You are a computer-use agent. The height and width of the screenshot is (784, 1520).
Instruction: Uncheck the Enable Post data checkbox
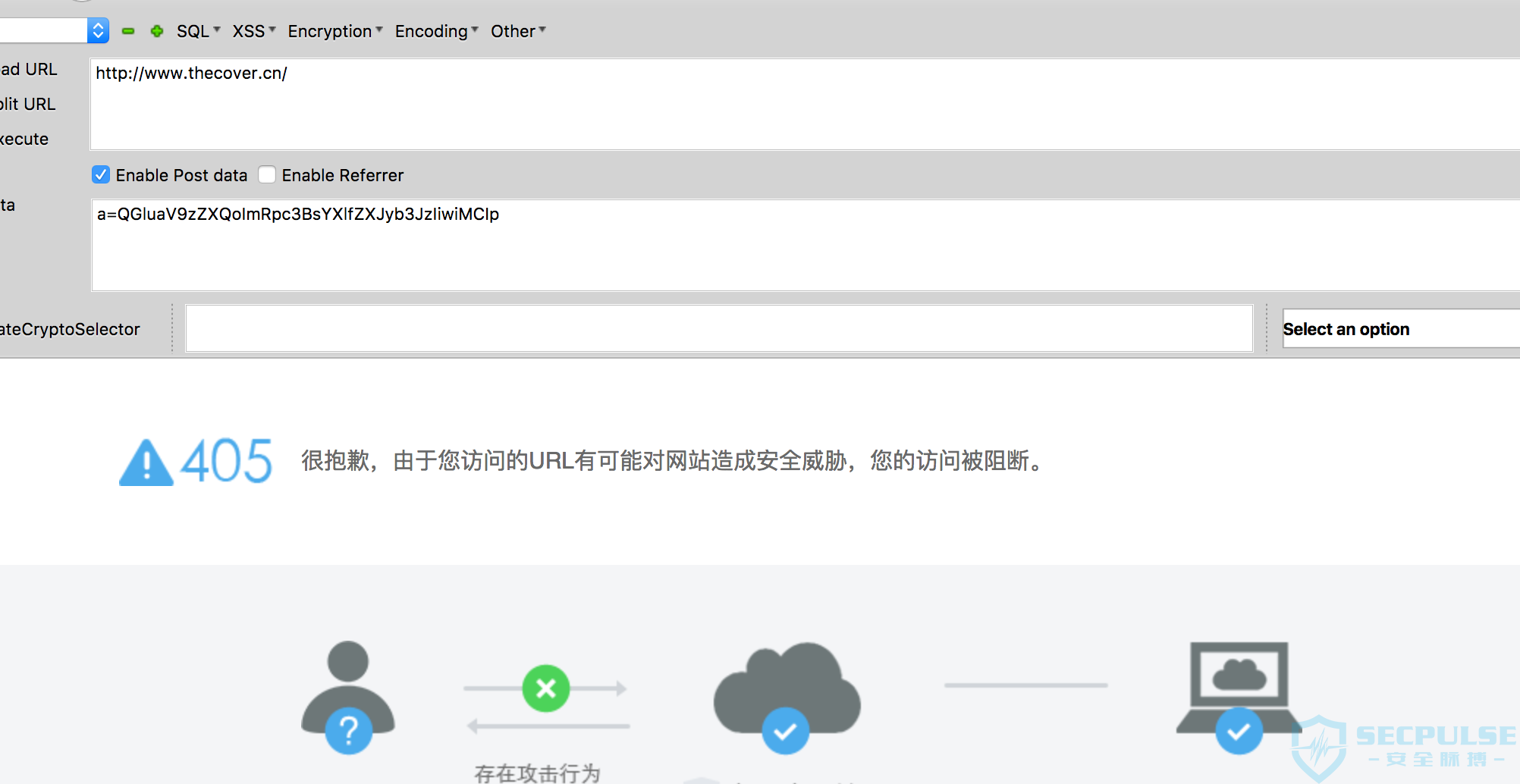[x=101, y=175]
